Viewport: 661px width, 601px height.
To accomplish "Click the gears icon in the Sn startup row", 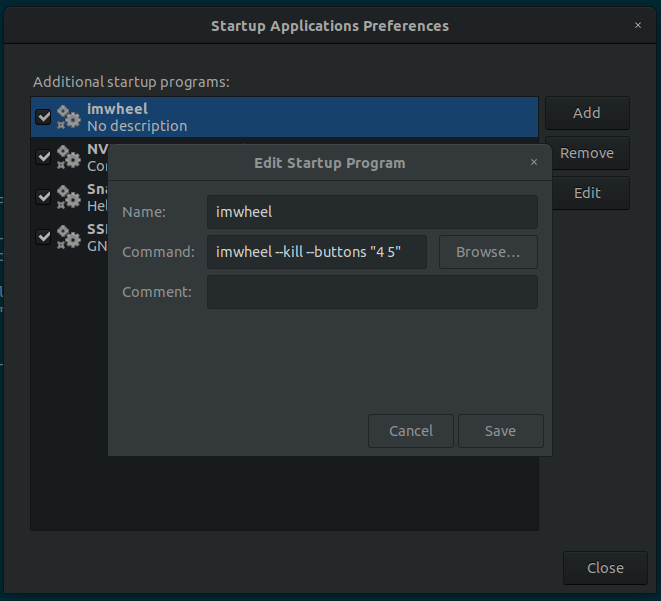I will tap(69, 197).
